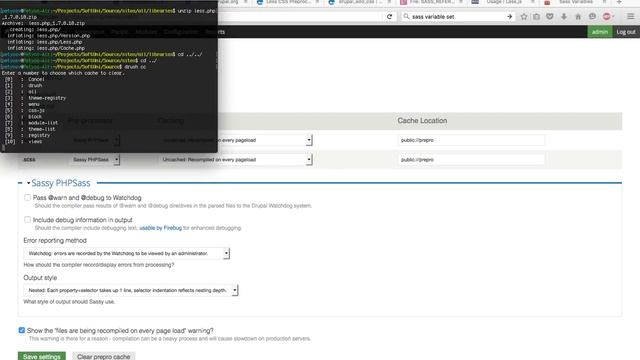Switch to the drupal_add_css tab
Screen dimensions: 640x360
tap(360, 2)
